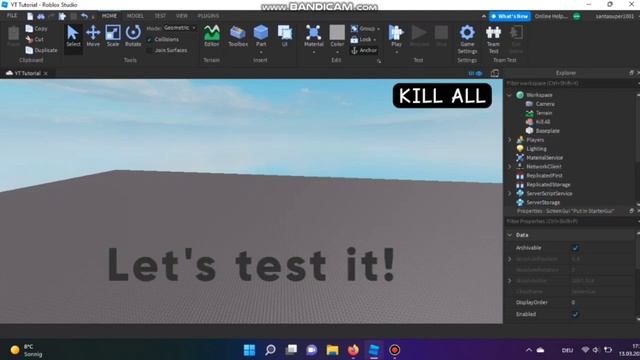640x360 pixels.
Task: Select Baseplate in the Explorer
Action: (x=547, y=131)
